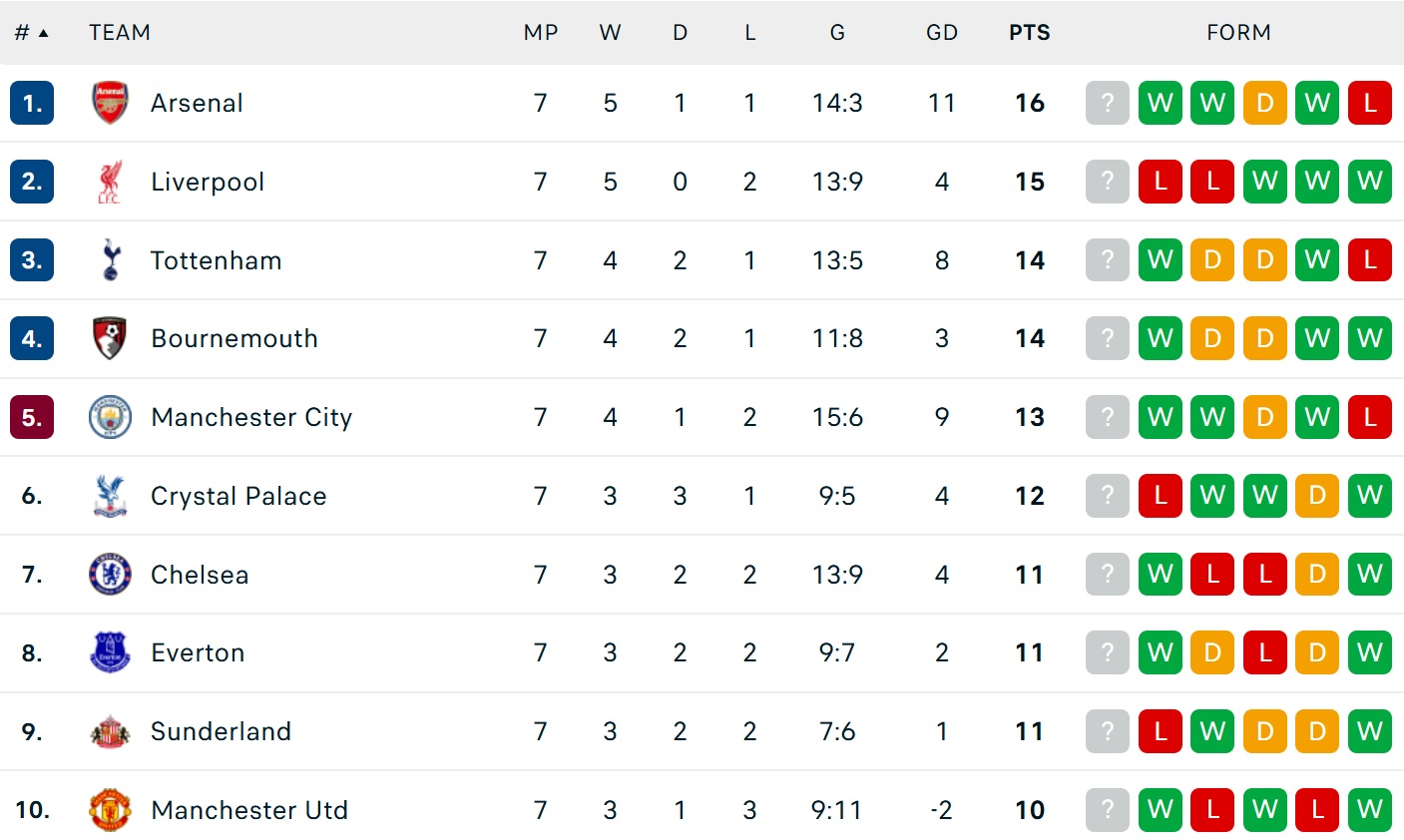
Task: Click Arsenal's red L form badge
Action: (x=1369, y=103)
